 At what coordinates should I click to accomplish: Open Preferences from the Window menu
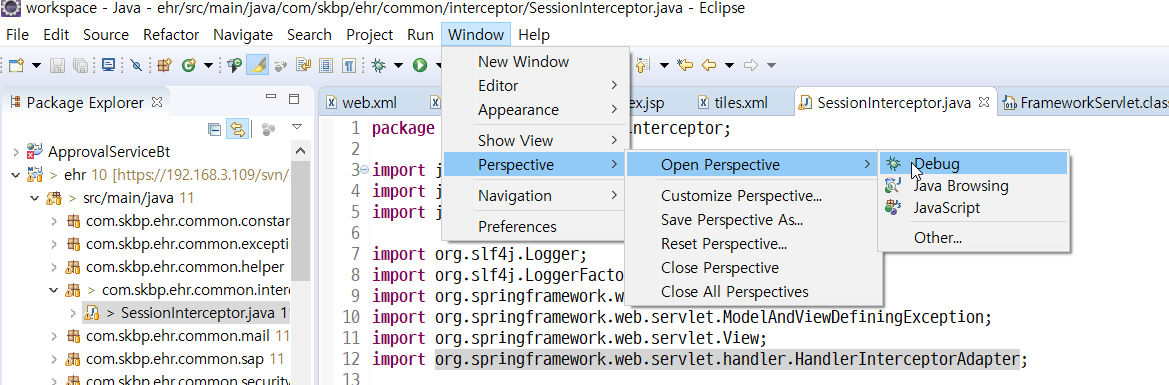point(535,226)
